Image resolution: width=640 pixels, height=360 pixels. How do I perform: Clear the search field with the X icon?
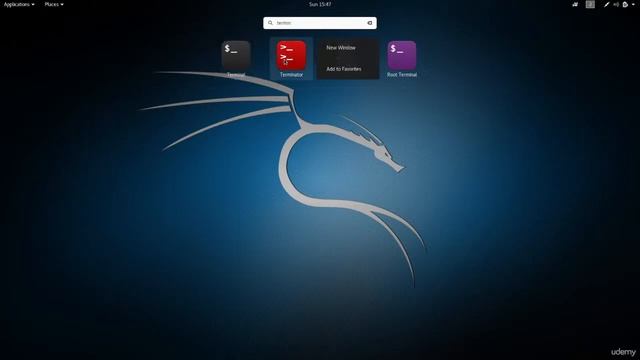pyautogui.click(x=370, y=23)
